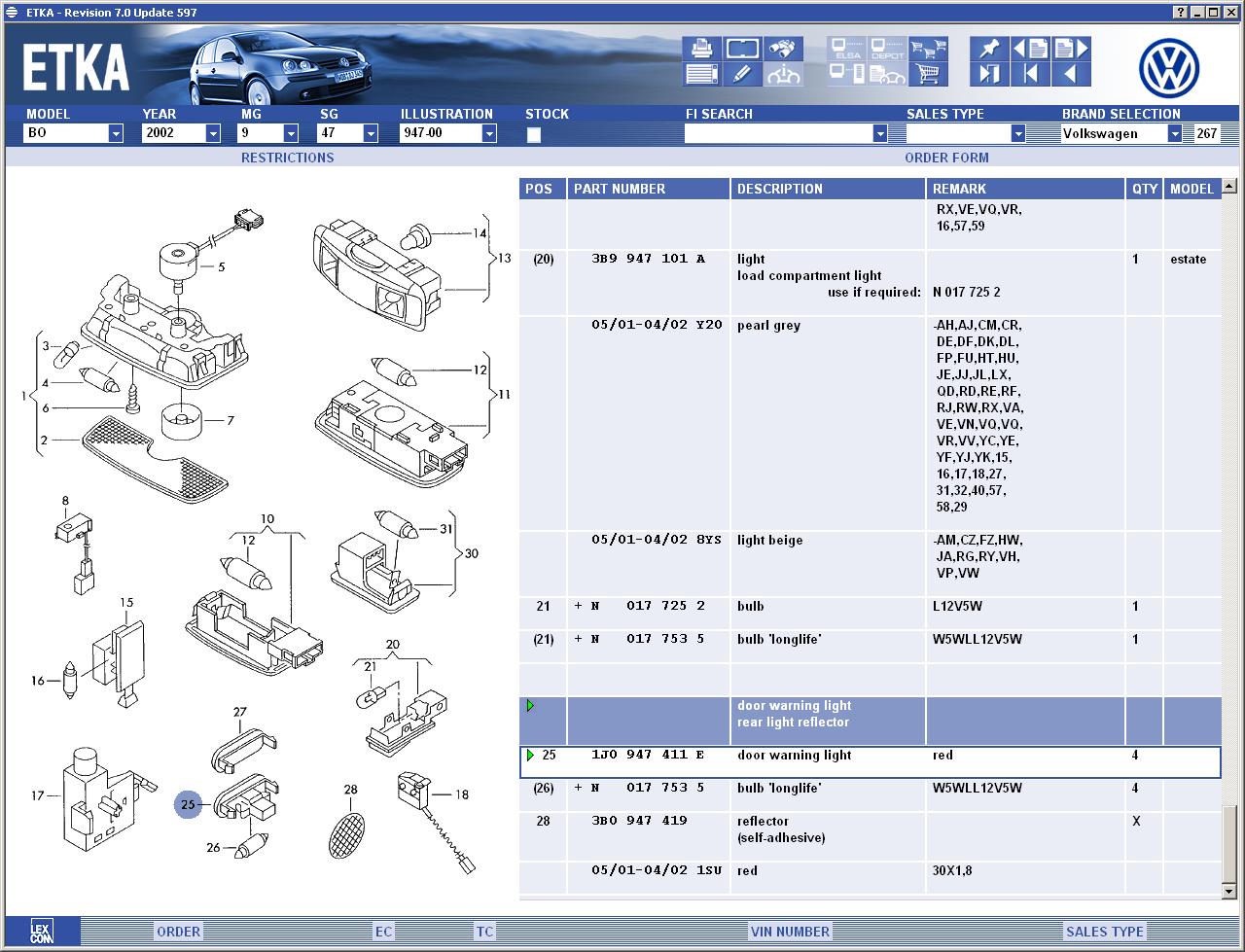Click callout 17 in the illustration
Image resolution: width=1245 pixels, height=952 pixels.
(x=38, y=795)
